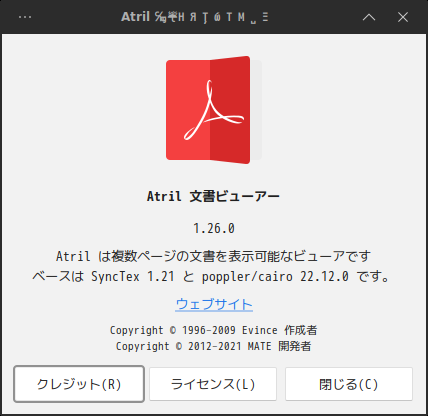428x416 pixels.
Task: Show the ライセンス(L) license text
Action: click(213, 384)
